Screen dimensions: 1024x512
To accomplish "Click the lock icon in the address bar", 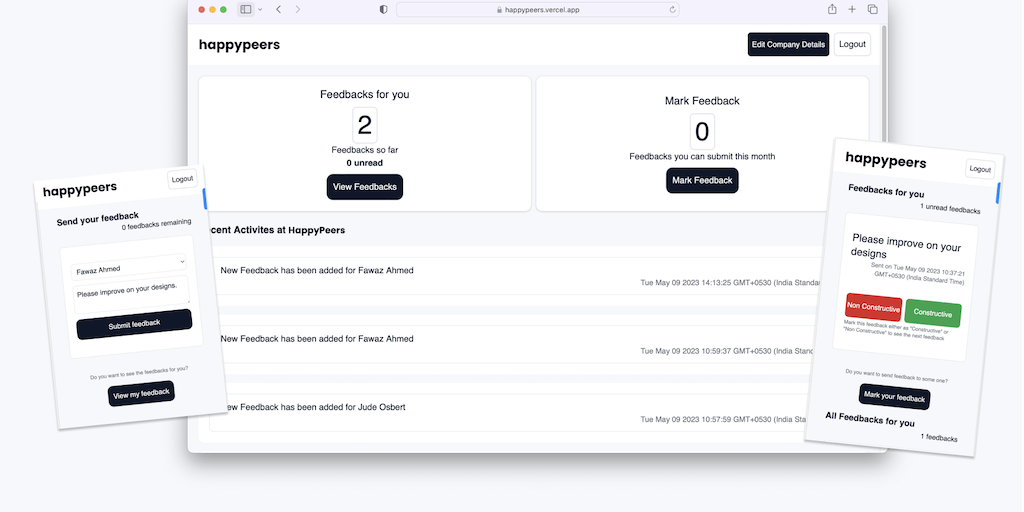I will [x=500, y=10].
